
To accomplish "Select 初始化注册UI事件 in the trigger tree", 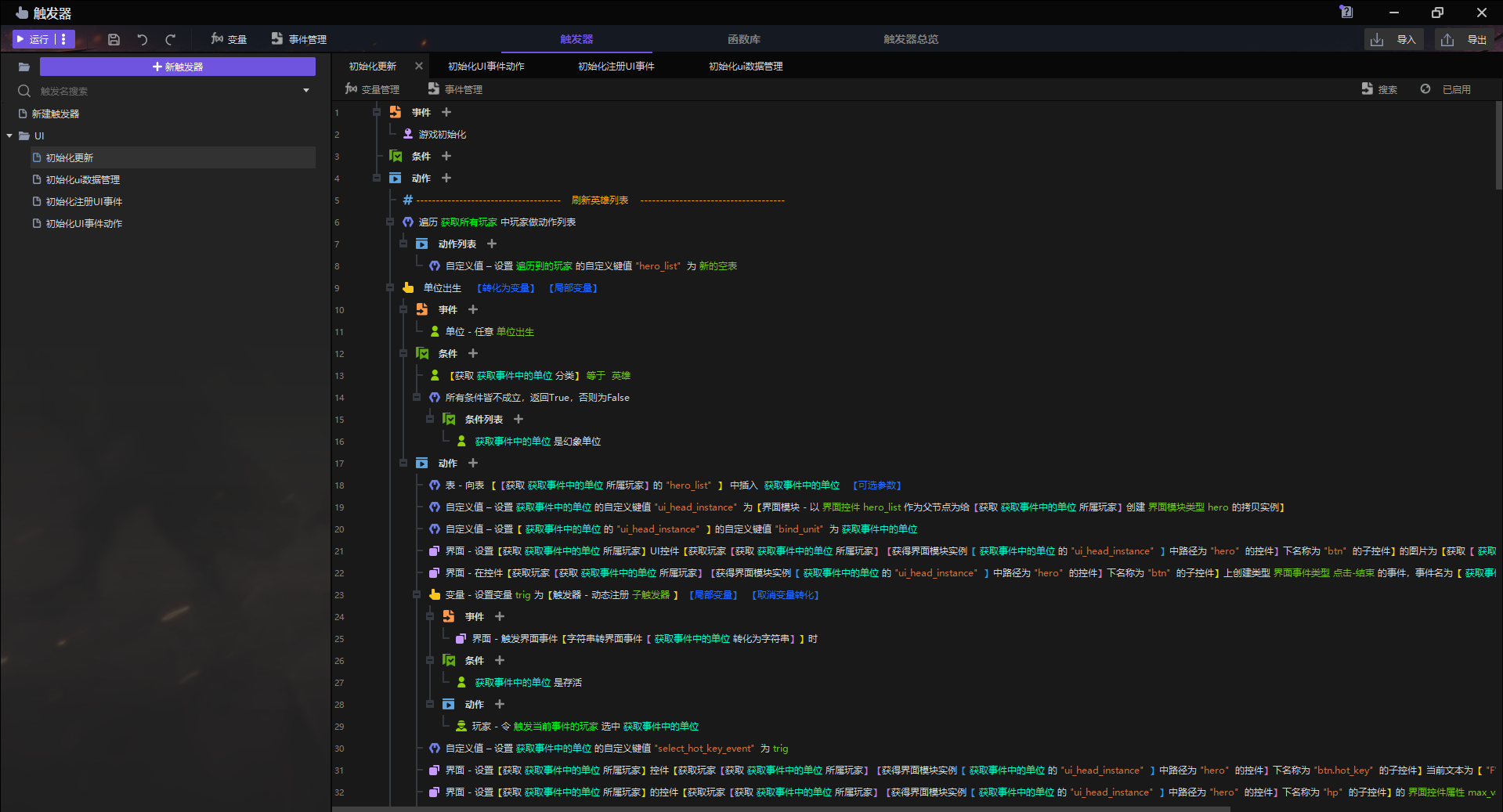I will (84, 201).
